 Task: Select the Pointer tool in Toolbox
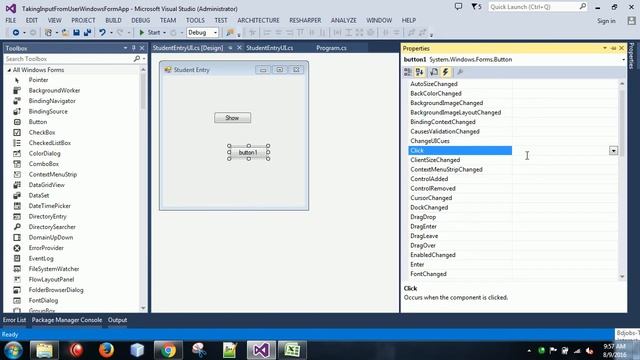(x=38, y=80)
